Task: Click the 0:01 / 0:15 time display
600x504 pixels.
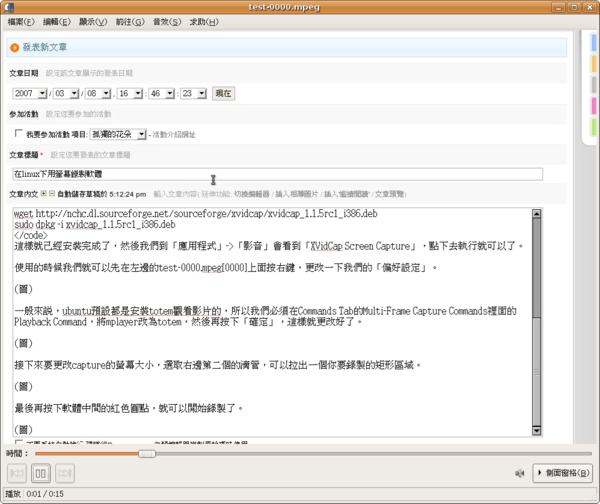Action: 45,494
